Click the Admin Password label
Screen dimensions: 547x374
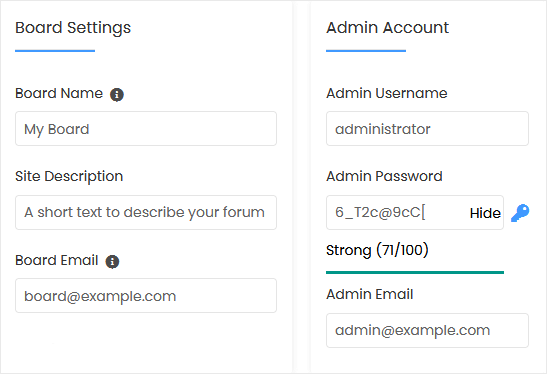coord(384,176)
